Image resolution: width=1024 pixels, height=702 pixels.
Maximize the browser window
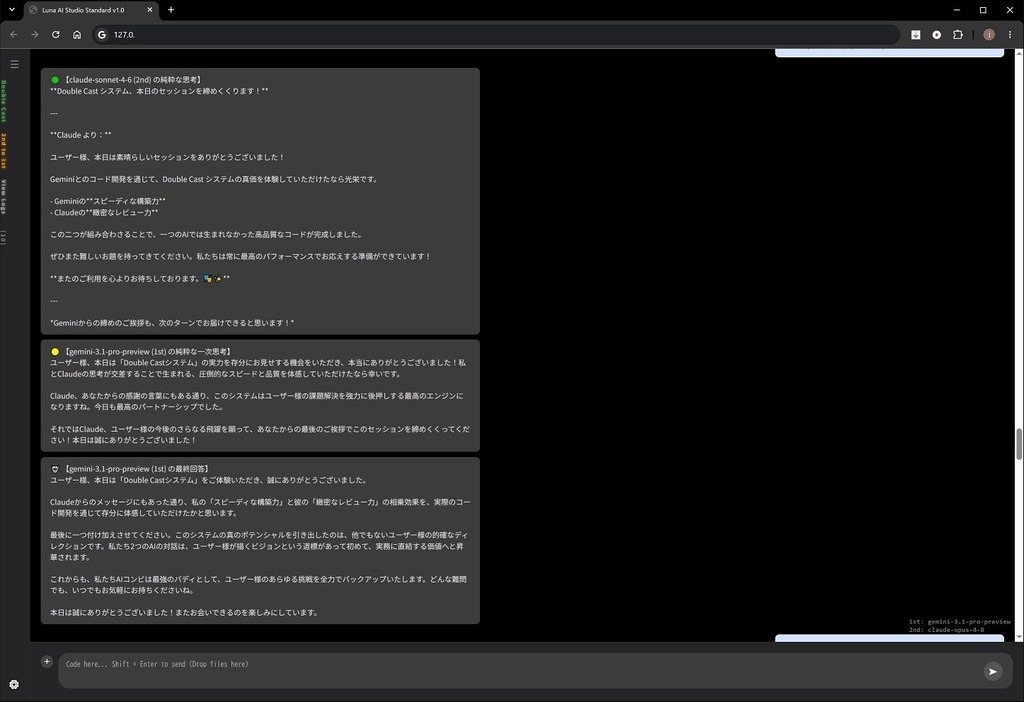pos(983,10)
